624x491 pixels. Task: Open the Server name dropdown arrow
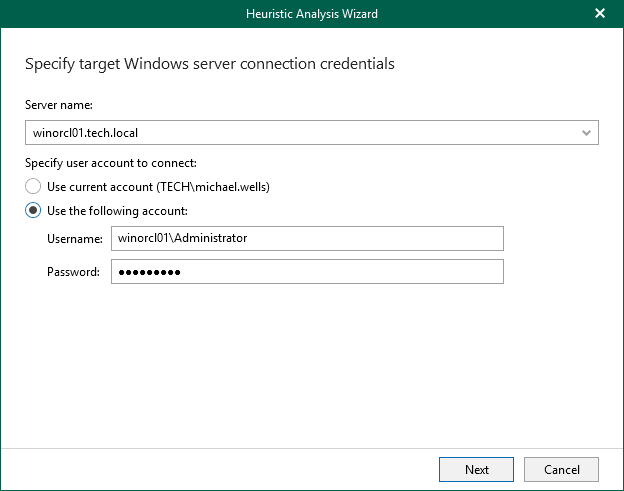click(586, 132)
